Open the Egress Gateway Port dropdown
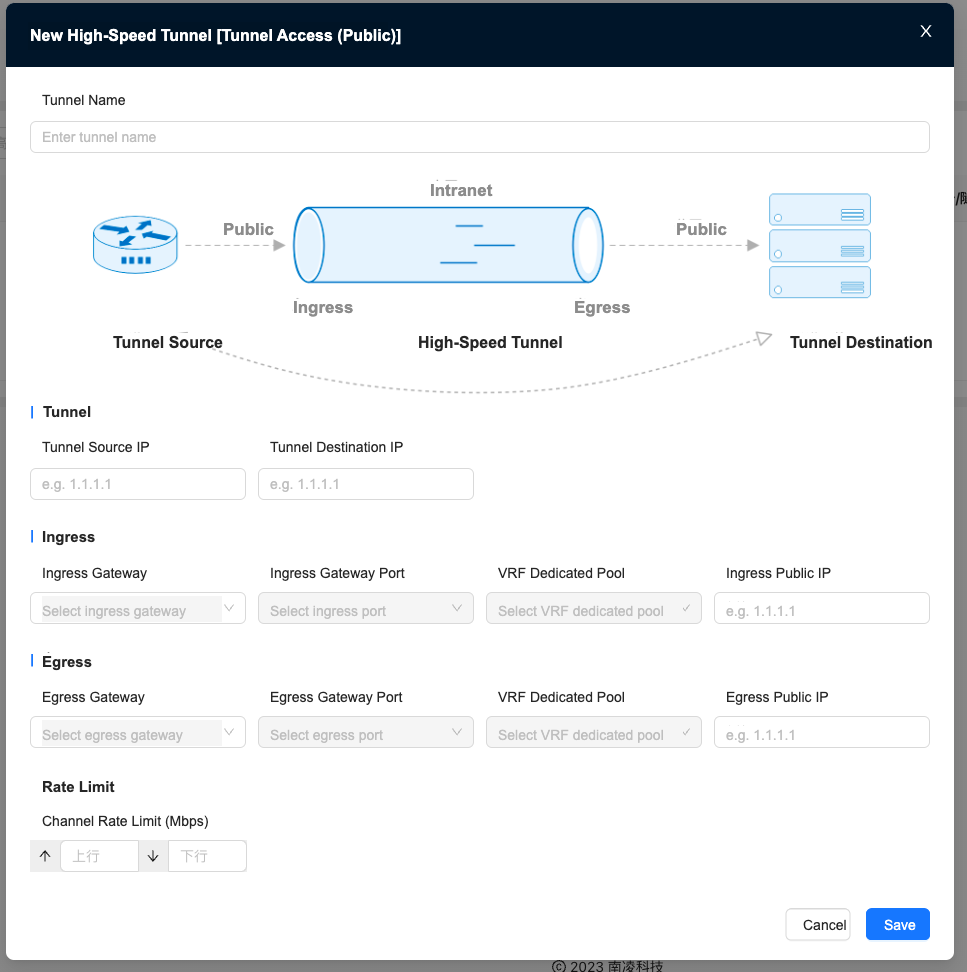 [x=366, y=732]
